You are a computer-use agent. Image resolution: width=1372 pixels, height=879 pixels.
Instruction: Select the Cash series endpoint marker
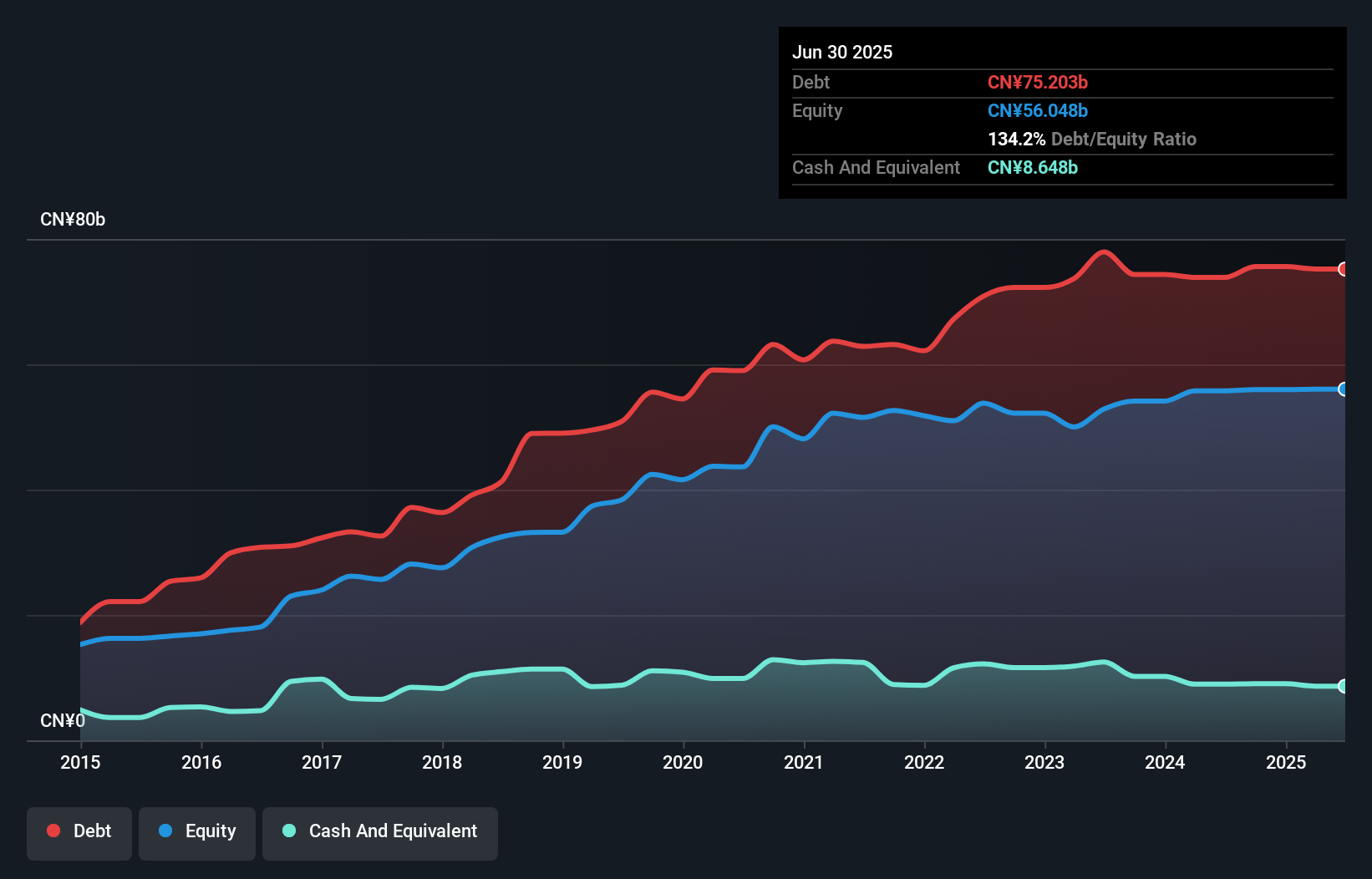click(x=1343, y=687)
